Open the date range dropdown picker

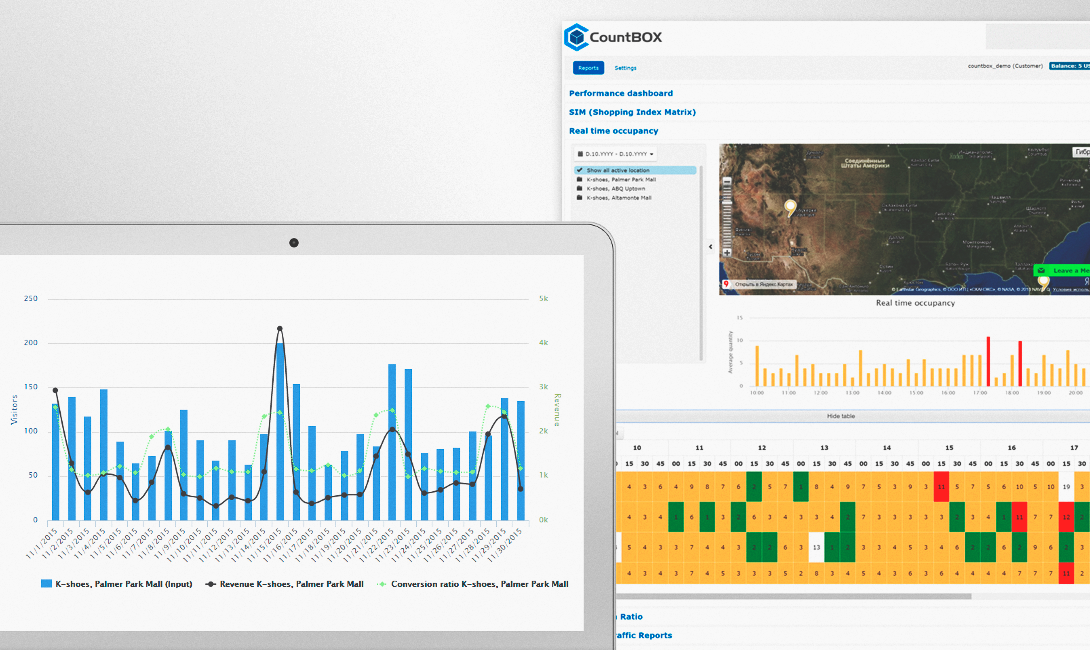coord(615,154)
